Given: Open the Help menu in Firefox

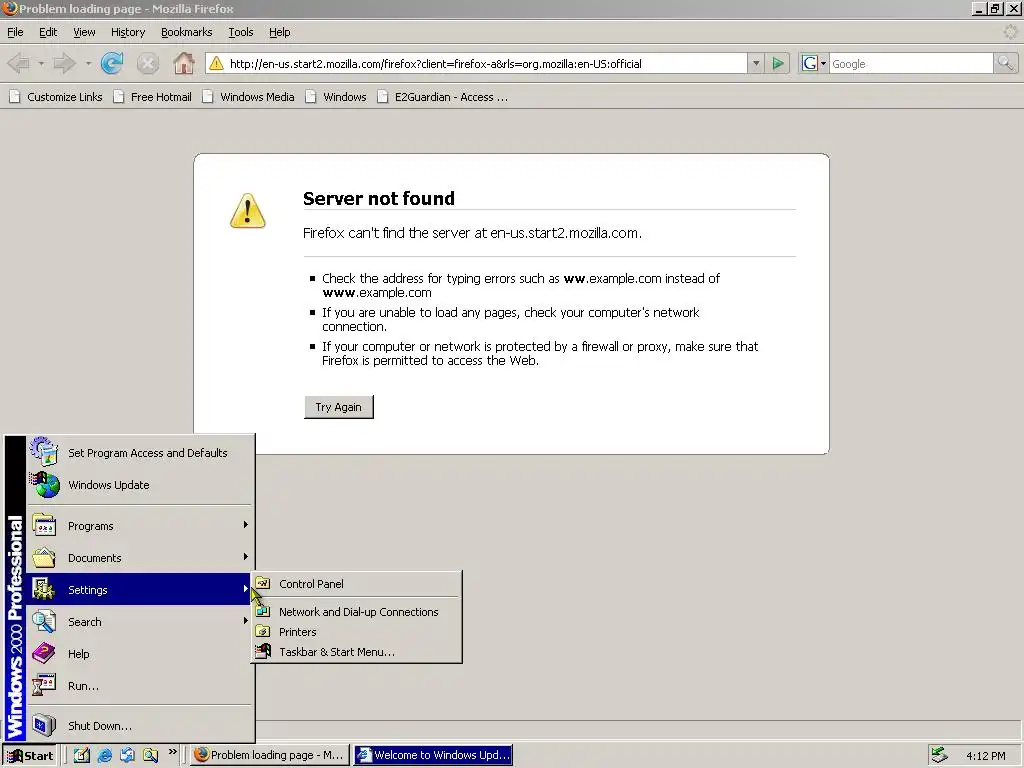Looking at the screenshot, I should (x=280, y=32).
